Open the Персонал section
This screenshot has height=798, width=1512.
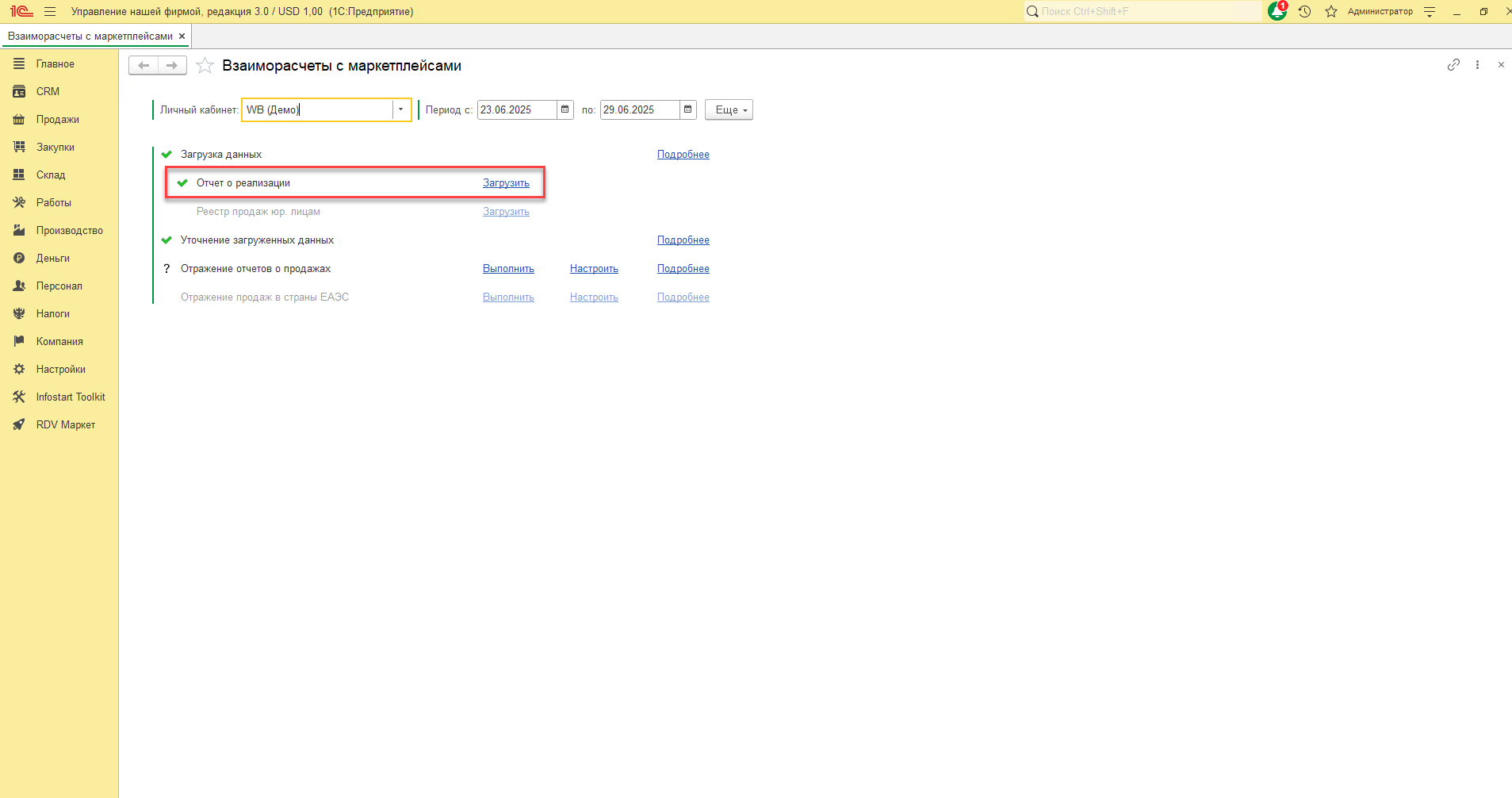59,286
